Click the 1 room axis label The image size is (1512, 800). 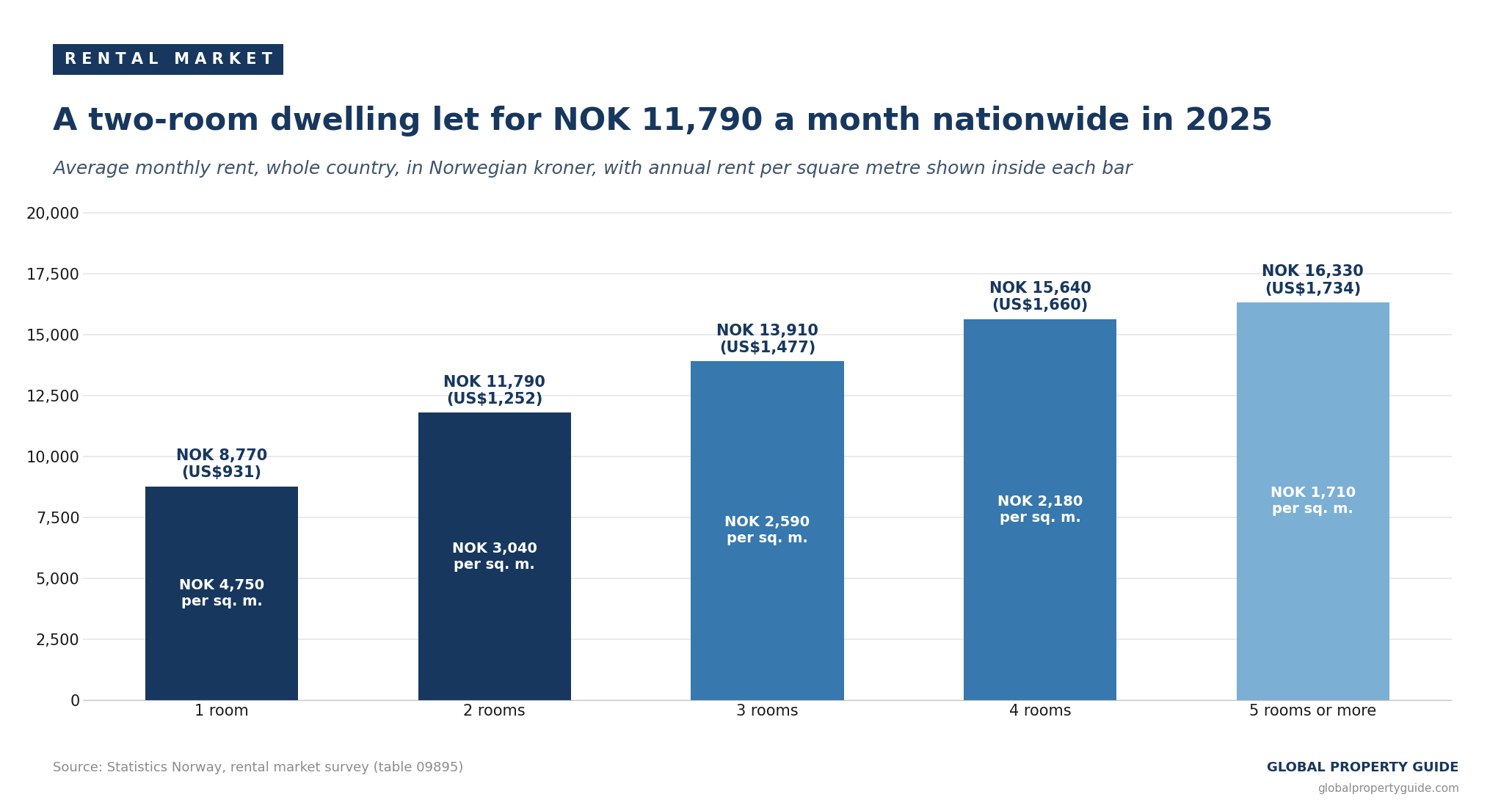click(x=222, y=711)
